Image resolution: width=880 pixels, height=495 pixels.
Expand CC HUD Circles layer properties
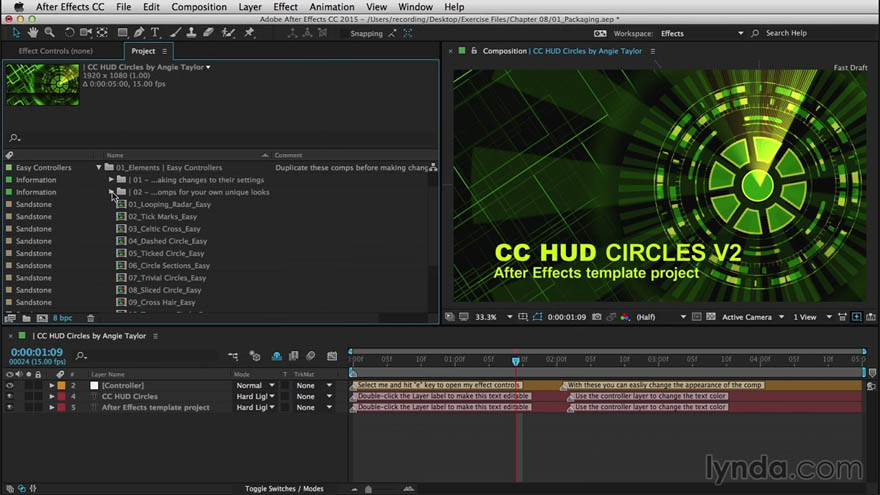point(52,396)
